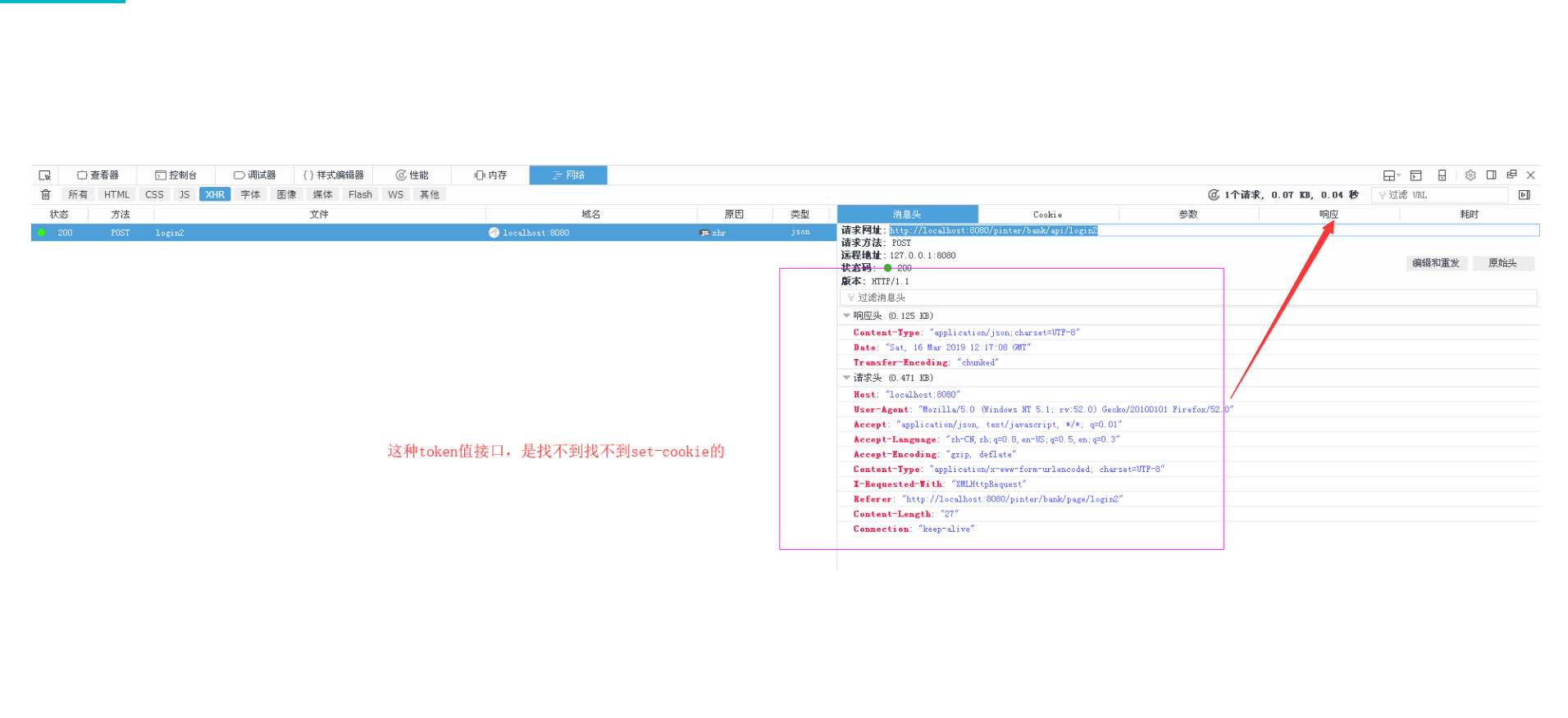Click localhost:8080 domain cell
1568x718 pixels.
(536, 233)
